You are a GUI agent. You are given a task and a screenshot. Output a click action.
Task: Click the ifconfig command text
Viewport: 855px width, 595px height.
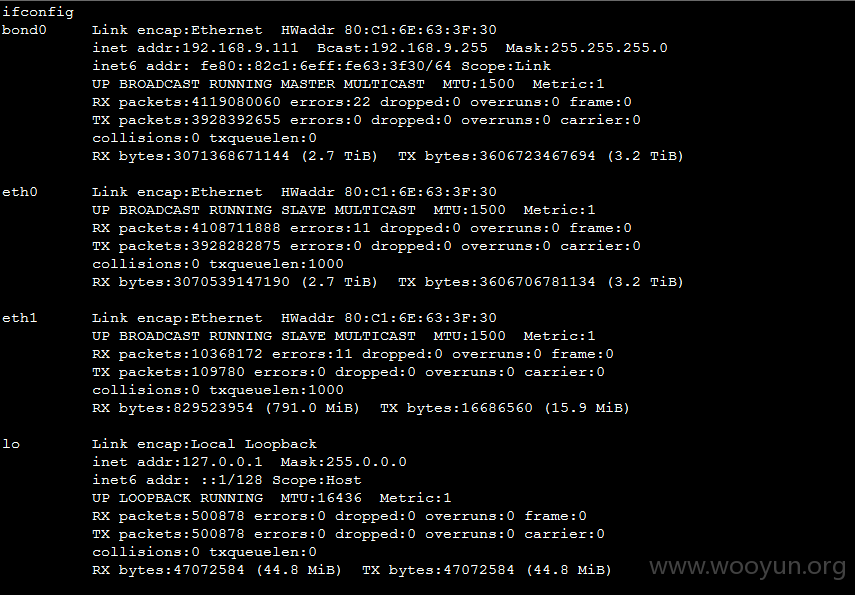point(38,12)
